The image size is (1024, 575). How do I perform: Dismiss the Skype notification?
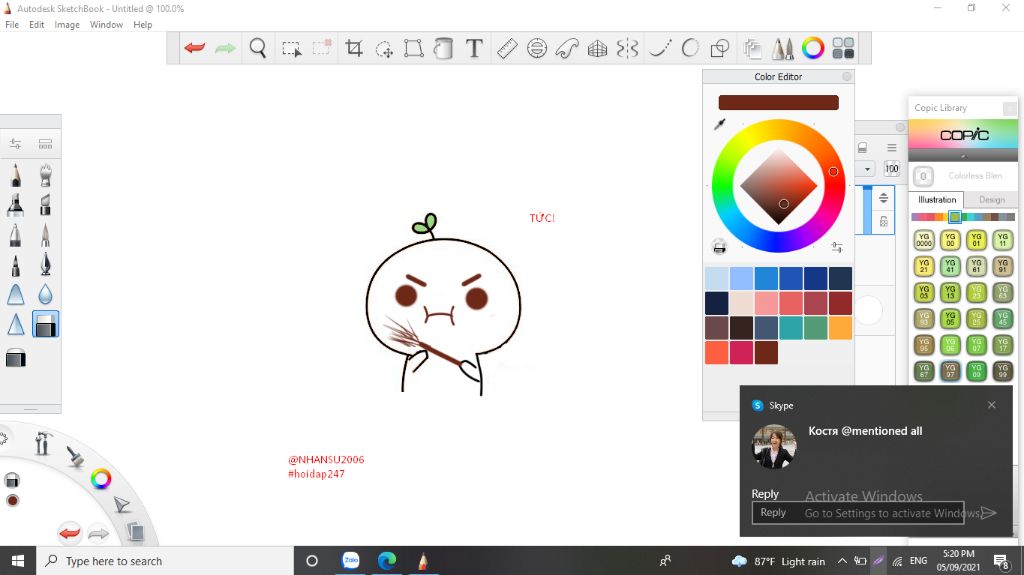point(991,405)
